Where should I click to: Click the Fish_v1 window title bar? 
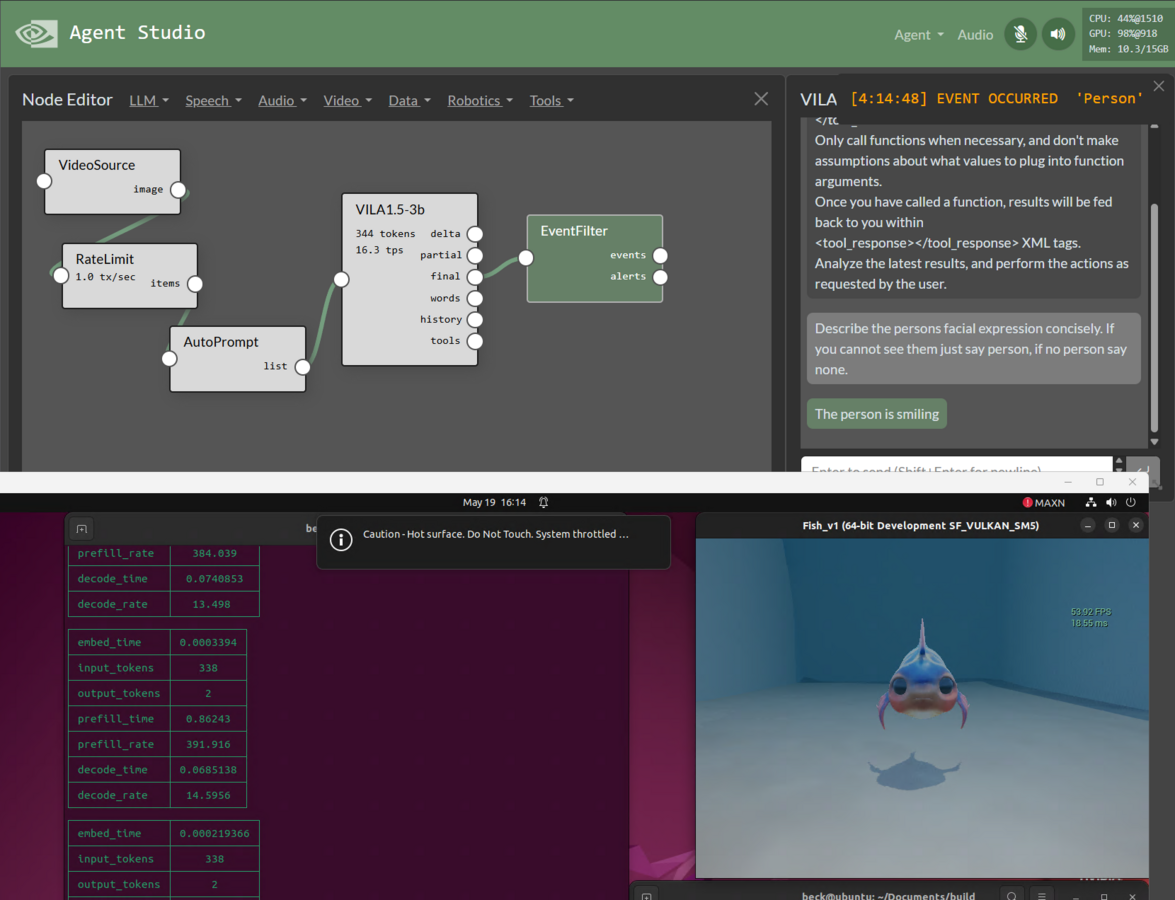tap(921, 525)
